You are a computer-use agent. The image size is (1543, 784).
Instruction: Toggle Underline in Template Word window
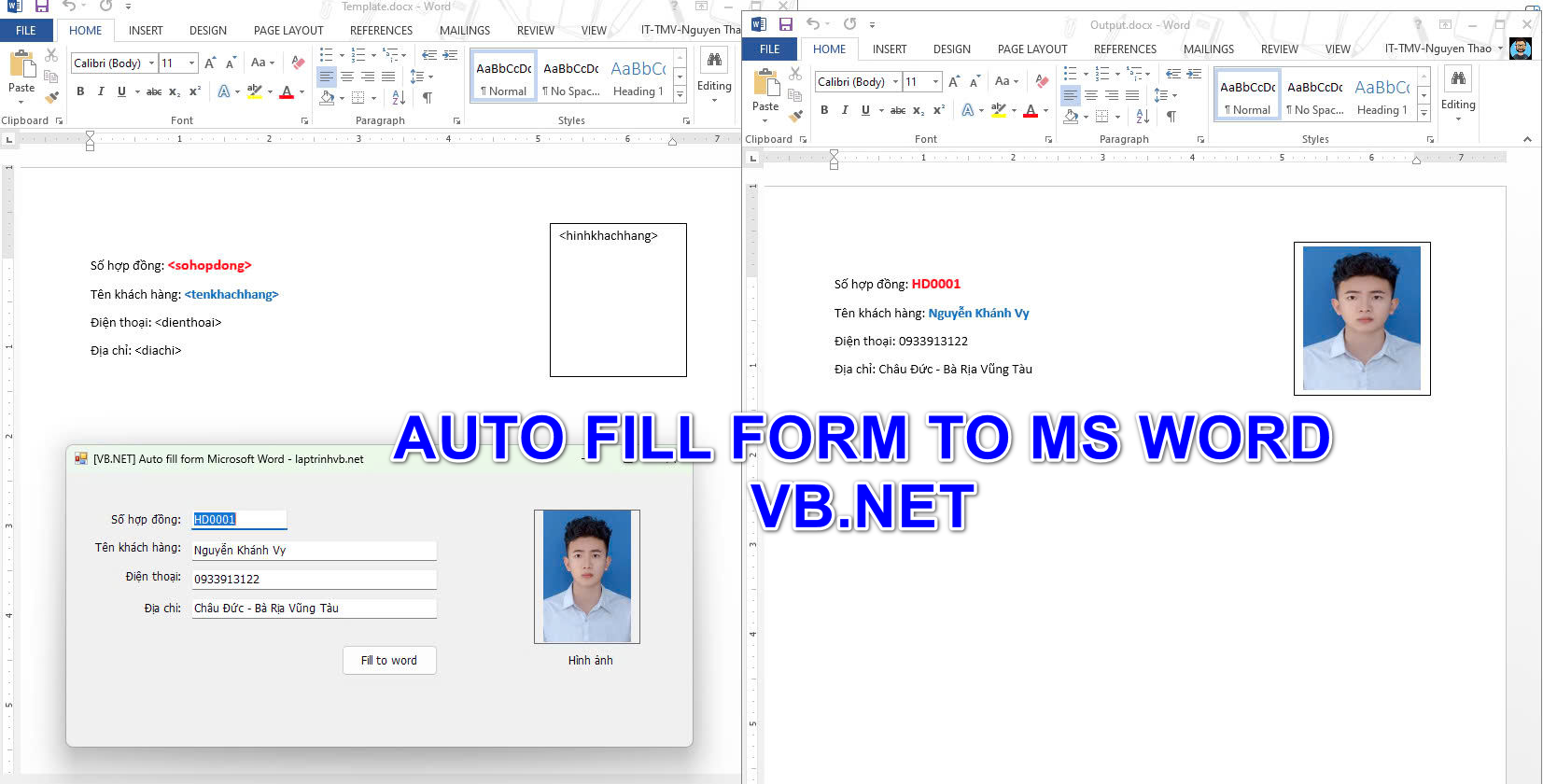tap(121, 91)
